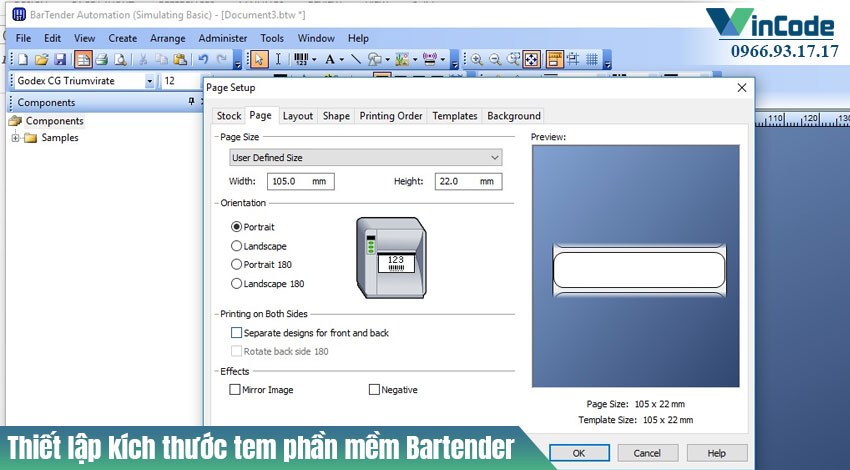Open the Barcode tool dropdown arrow

point(314,60)
